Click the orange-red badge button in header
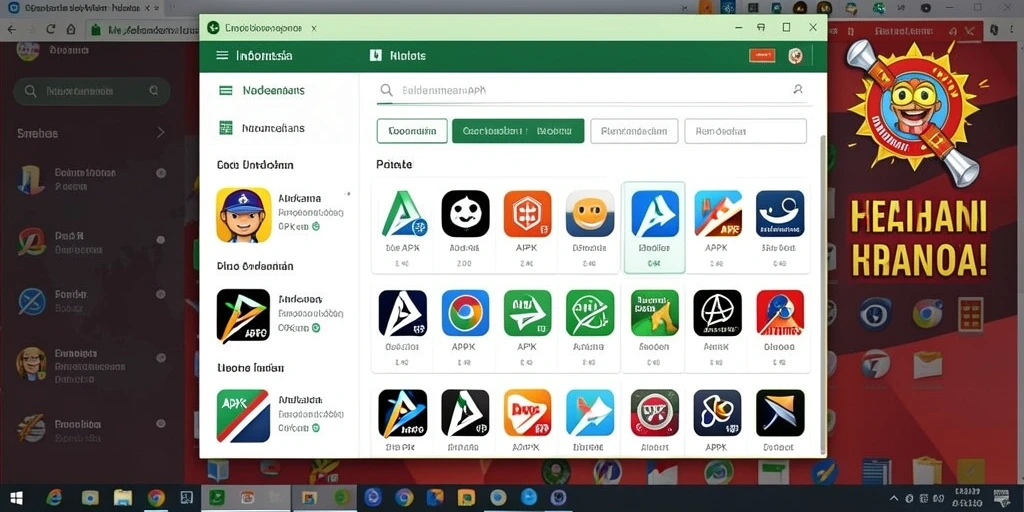 [762, 56]
